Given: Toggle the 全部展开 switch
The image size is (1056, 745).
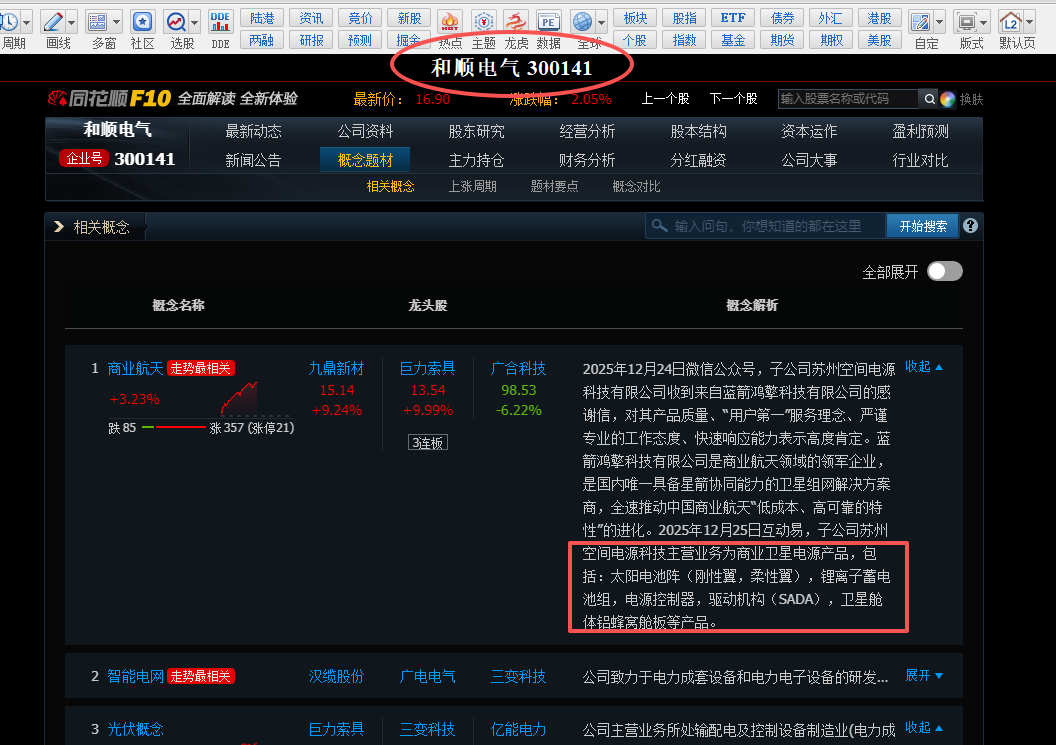Looking at the screenshot, I should (x=944, y=271).
